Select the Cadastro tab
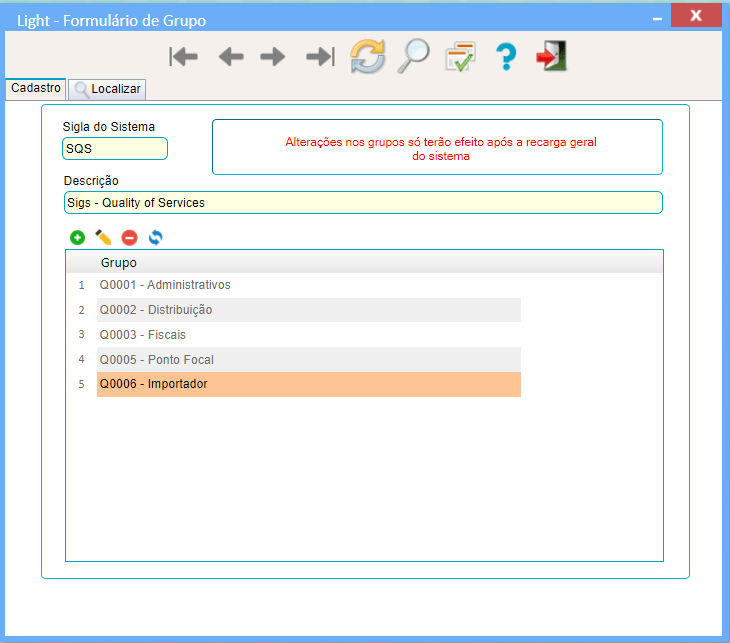Image resolution: width=730 pixels, height=643 pixels. (x=35, y=88)
